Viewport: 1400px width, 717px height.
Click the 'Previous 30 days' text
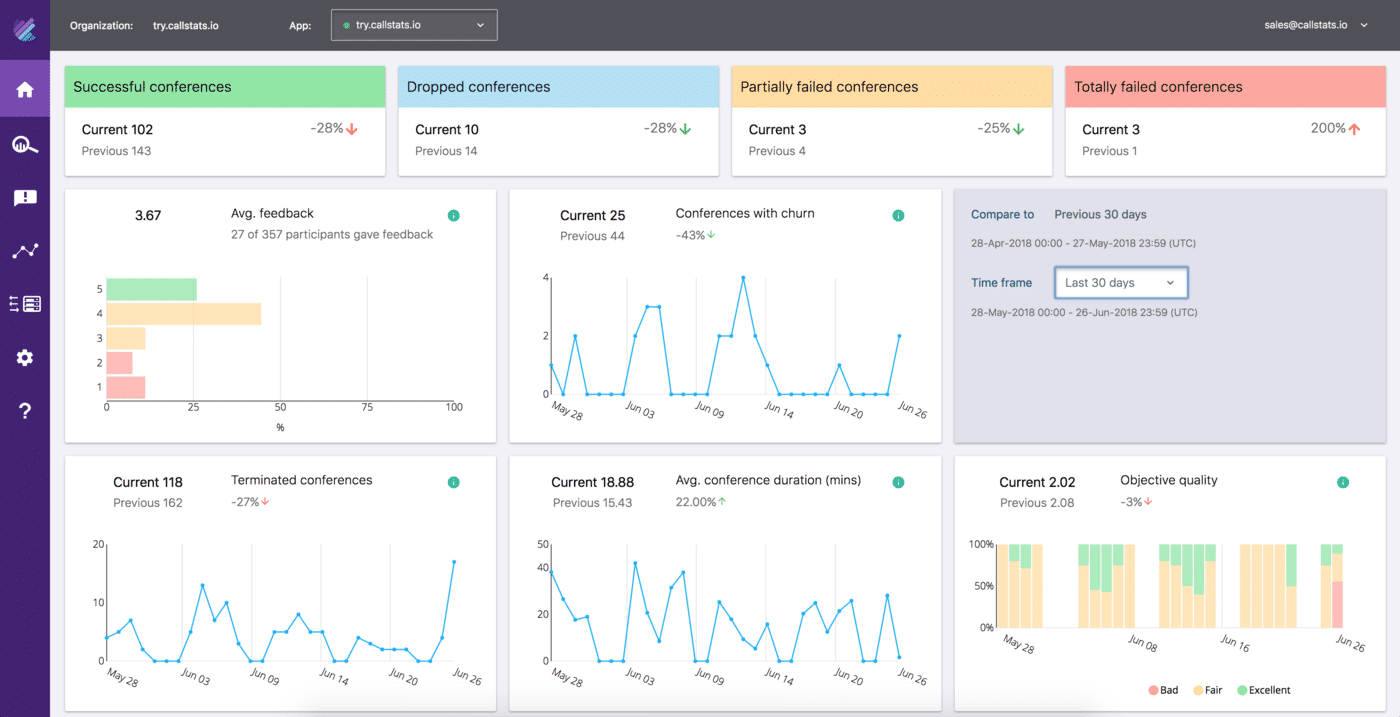1100,214
